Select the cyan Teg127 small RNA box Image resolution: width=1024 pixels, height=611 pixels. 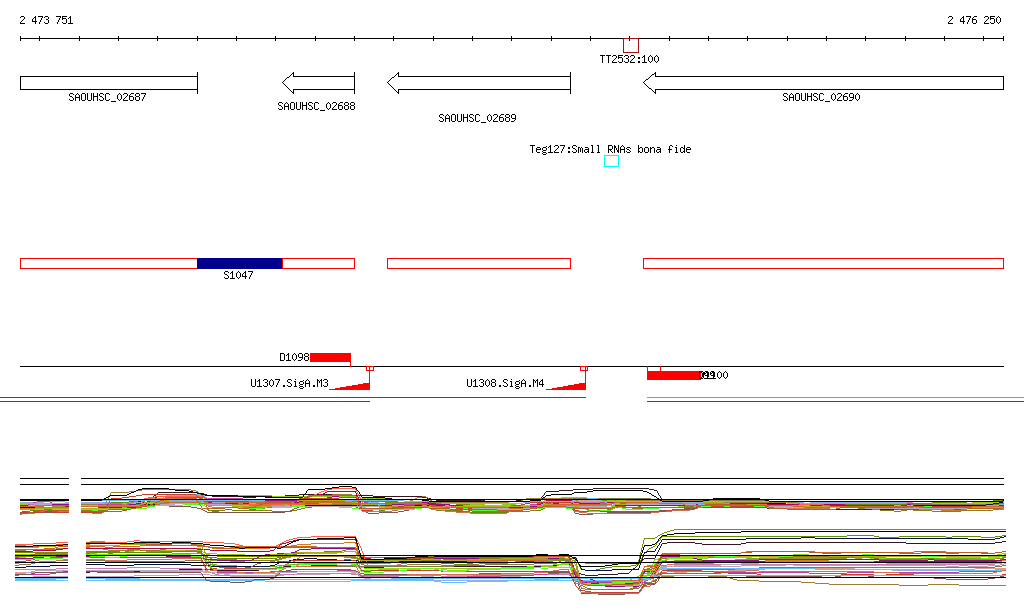[611, 161]
